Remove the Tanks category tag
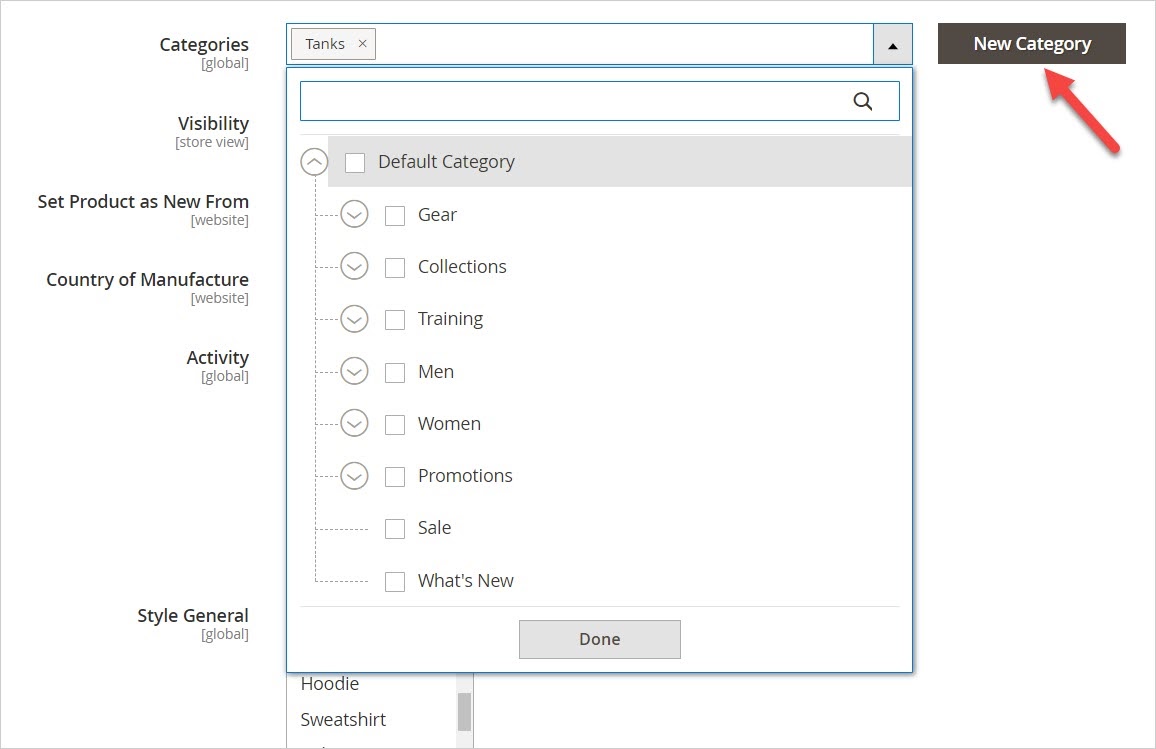Screen dimensions: 1156x749 click(361, 43)
